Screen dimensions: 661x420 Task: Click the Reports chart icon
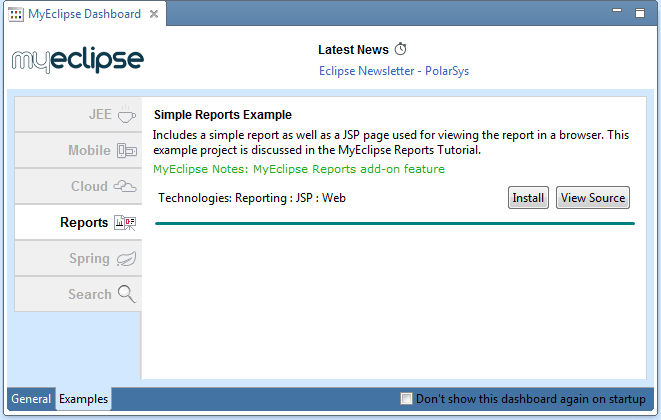pos(125,223)
